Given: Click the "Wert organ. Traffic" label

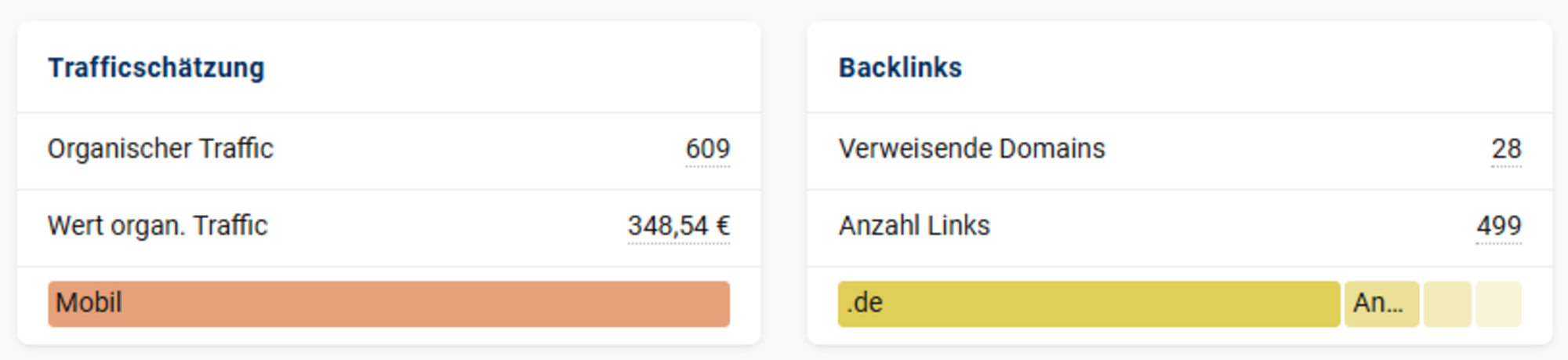Looking at the screenshot, I should 158,226.
